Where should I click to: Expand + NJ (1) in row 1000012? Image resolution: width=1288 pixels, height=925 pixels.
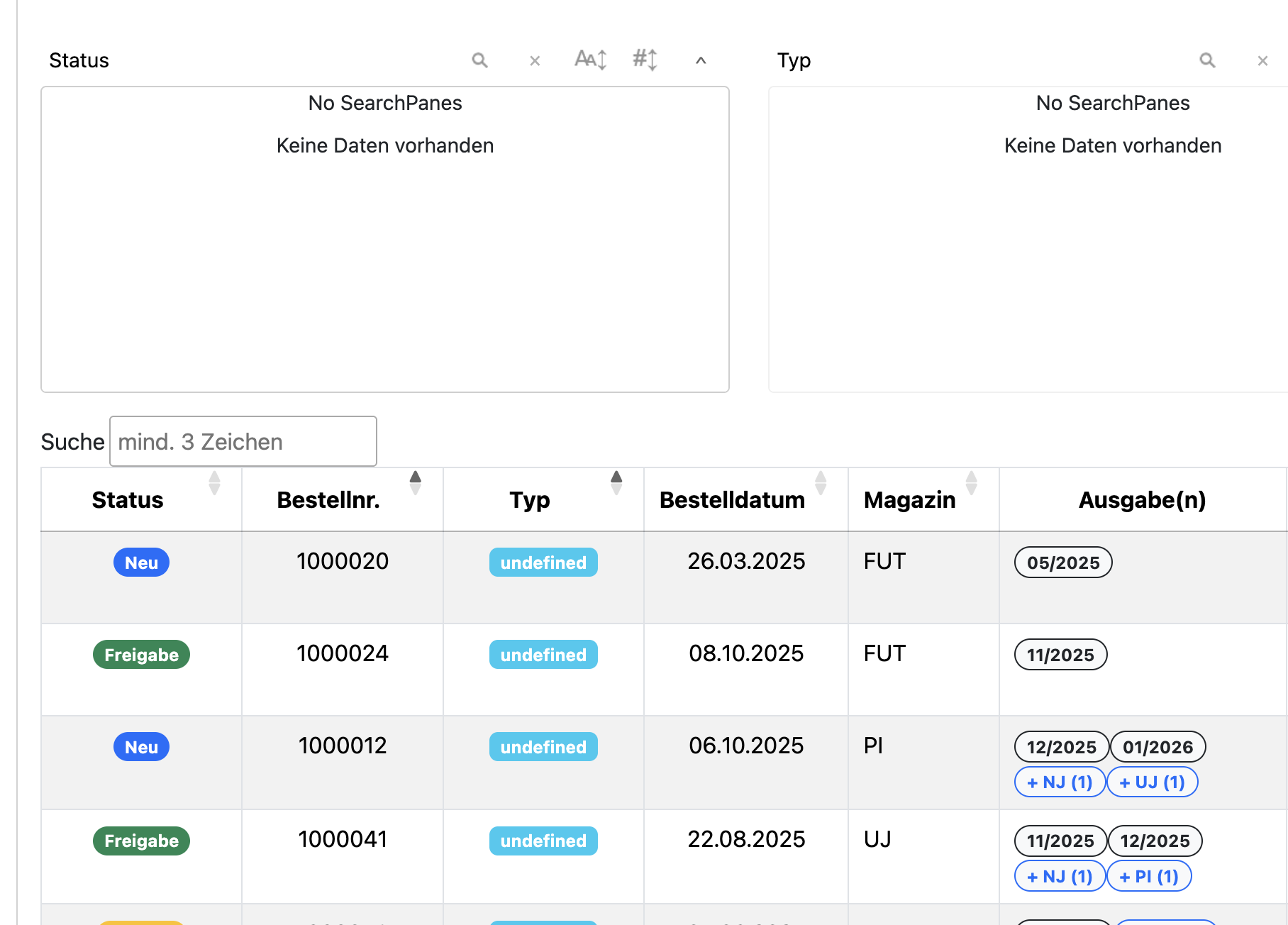point(1060,782)
